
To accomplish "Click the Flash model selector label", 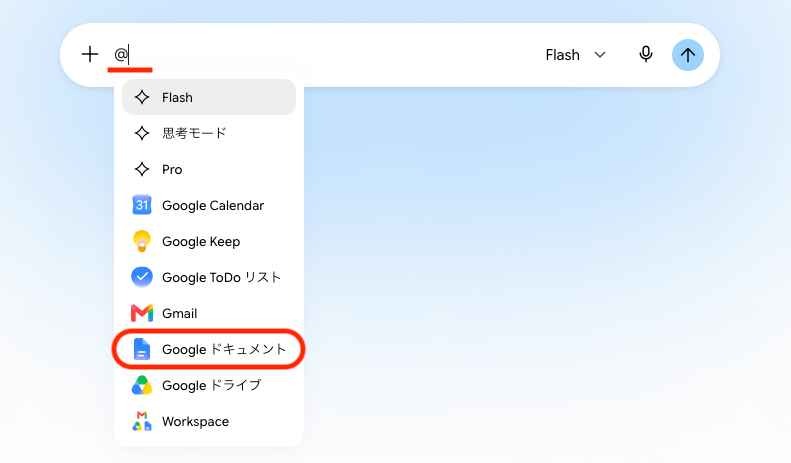I will tap(562, 54).
